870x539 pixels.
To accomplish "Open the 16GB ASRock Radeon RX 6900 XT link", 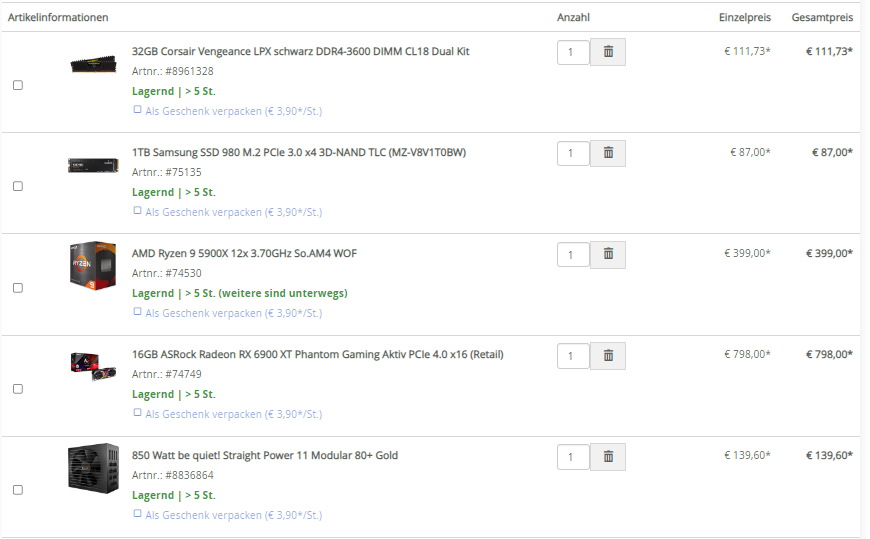I will click(317, 355).
